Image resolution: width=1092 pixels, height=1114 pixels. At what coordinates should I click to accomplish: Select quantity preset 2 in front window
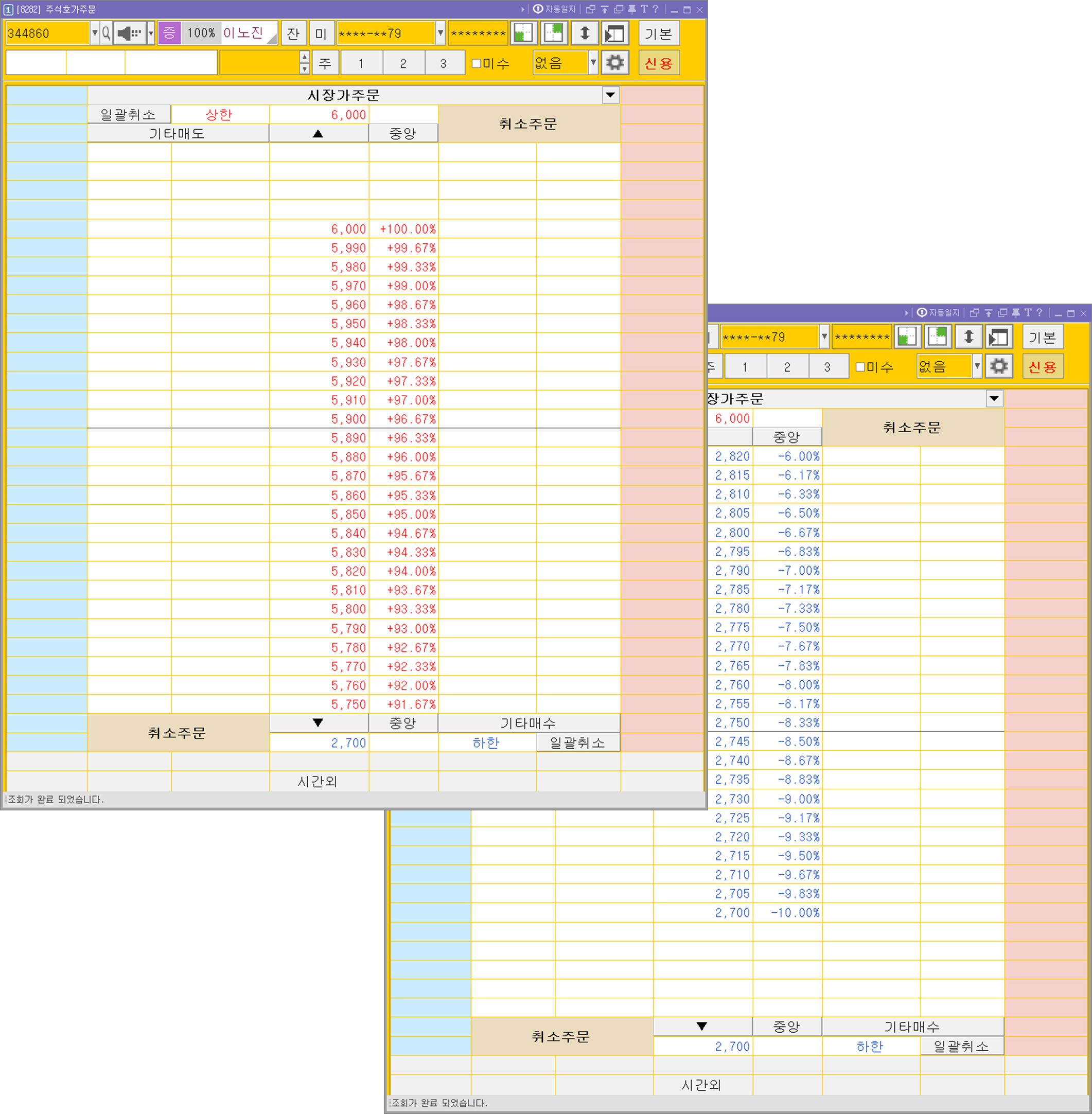(x=403, y=63)
